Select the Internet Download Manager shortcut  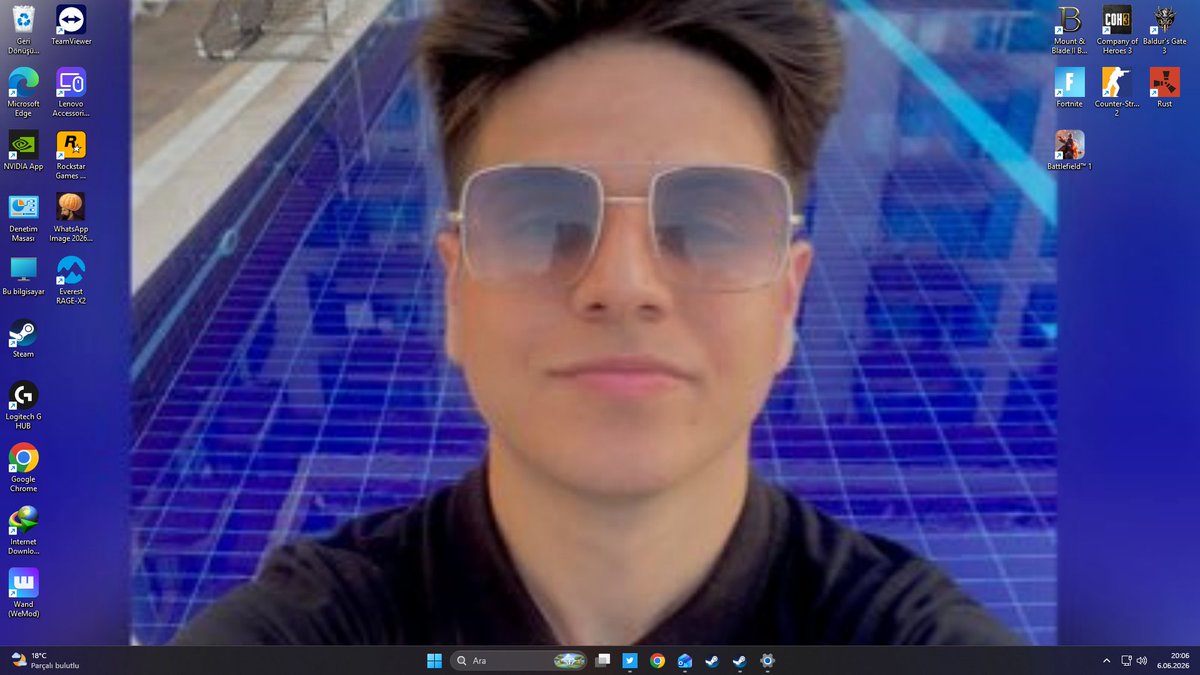pos(23,530)
